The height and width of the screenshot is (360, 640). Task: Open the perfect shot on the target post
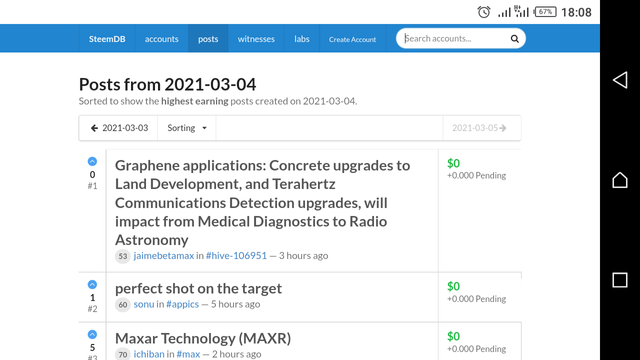(x=198, y=288)
